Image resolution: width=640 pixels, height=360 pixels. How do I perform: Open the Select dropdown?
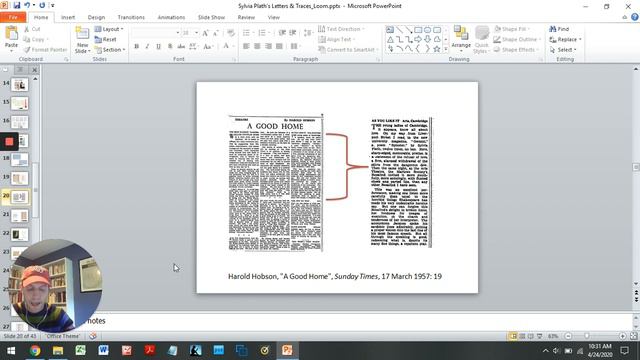pos(563,49)
